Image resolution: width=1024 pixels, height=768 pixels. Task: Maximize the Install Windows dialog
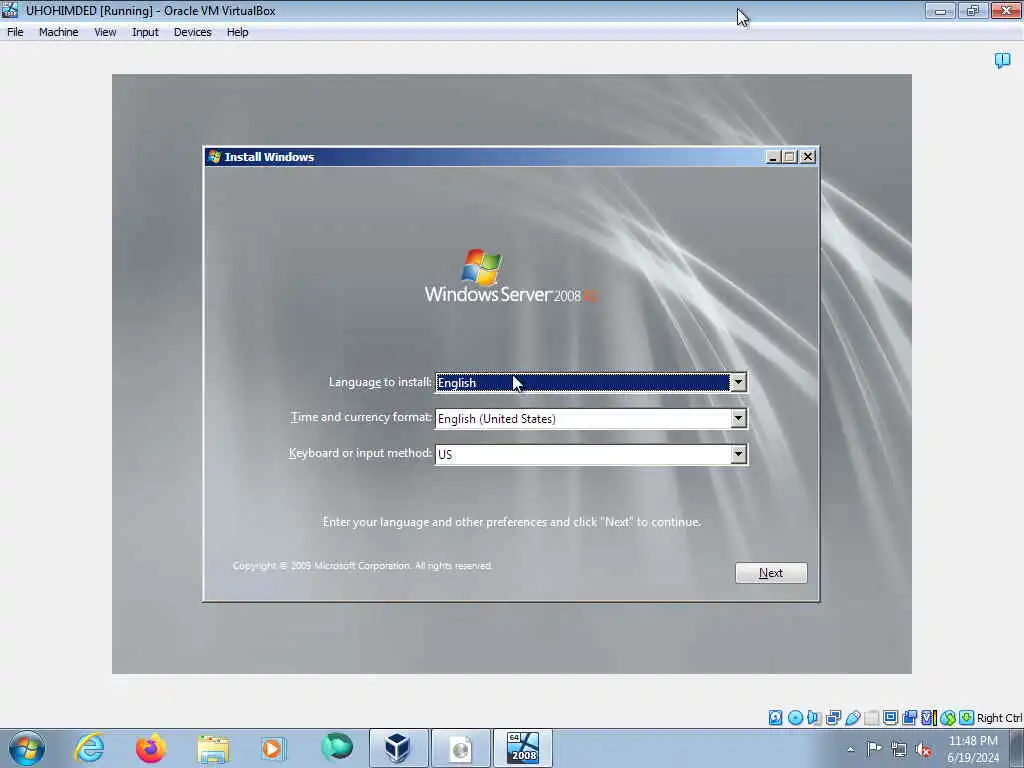pos(790,157)
